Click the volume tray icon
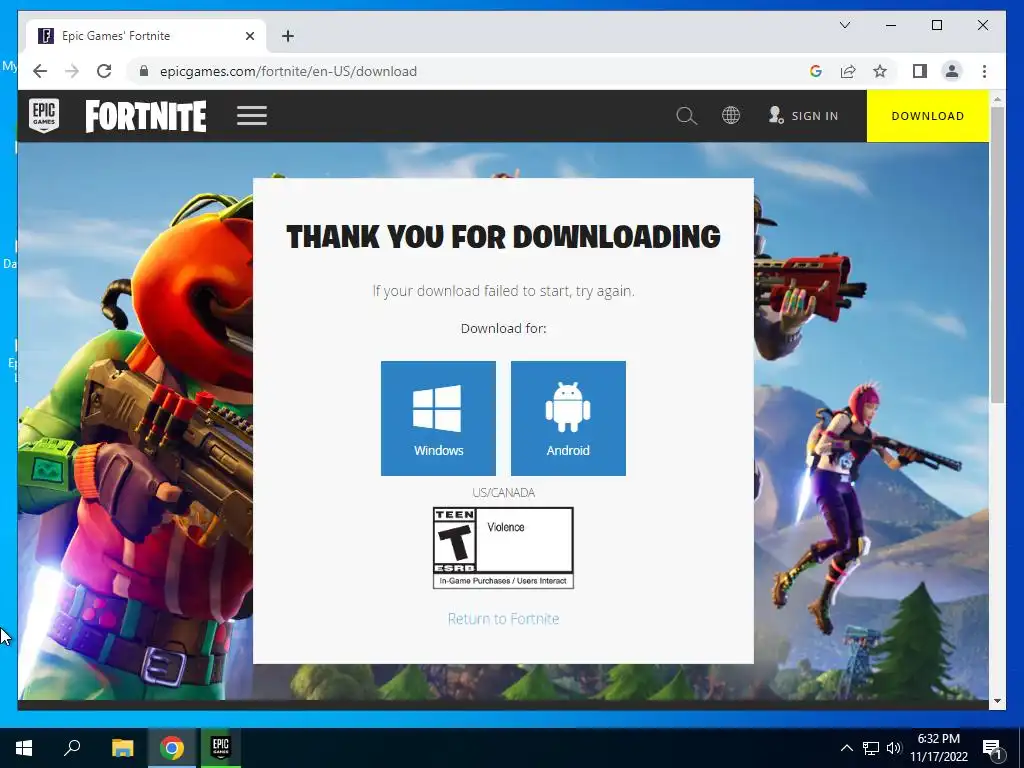Image resolution: width=1024 pixels, height=768 pixels. [894, 748]
